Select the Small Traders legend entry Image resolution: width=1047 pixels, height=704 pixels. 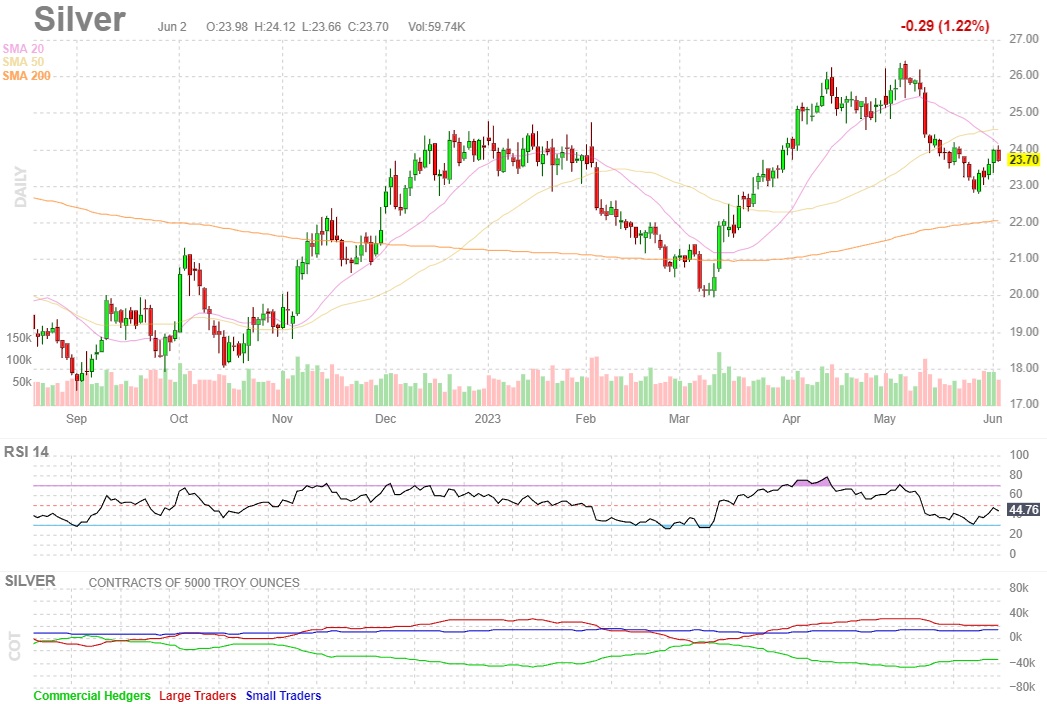[x=283, y=695]
